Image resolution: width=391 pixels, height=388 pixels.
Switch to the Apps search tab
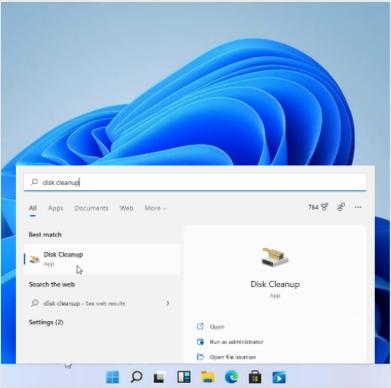55,208
